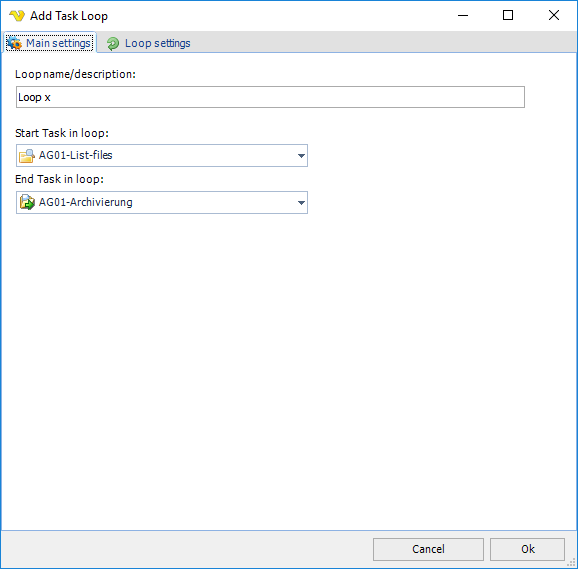This screenshot has width=578, height=569.
Task: Expand the Start Task in loop dropdown arrow
Action: pyautogui.click(x=301, y=156)
